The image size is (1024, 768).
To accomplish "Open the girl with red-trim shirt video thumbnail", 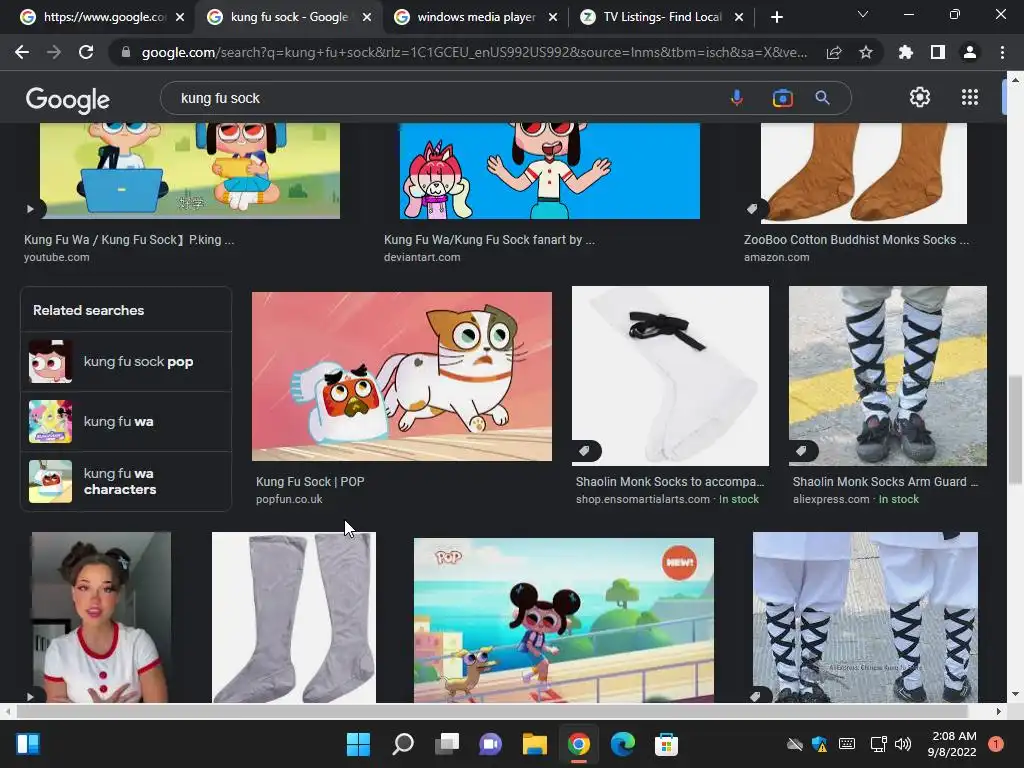I will coord(101,617).
